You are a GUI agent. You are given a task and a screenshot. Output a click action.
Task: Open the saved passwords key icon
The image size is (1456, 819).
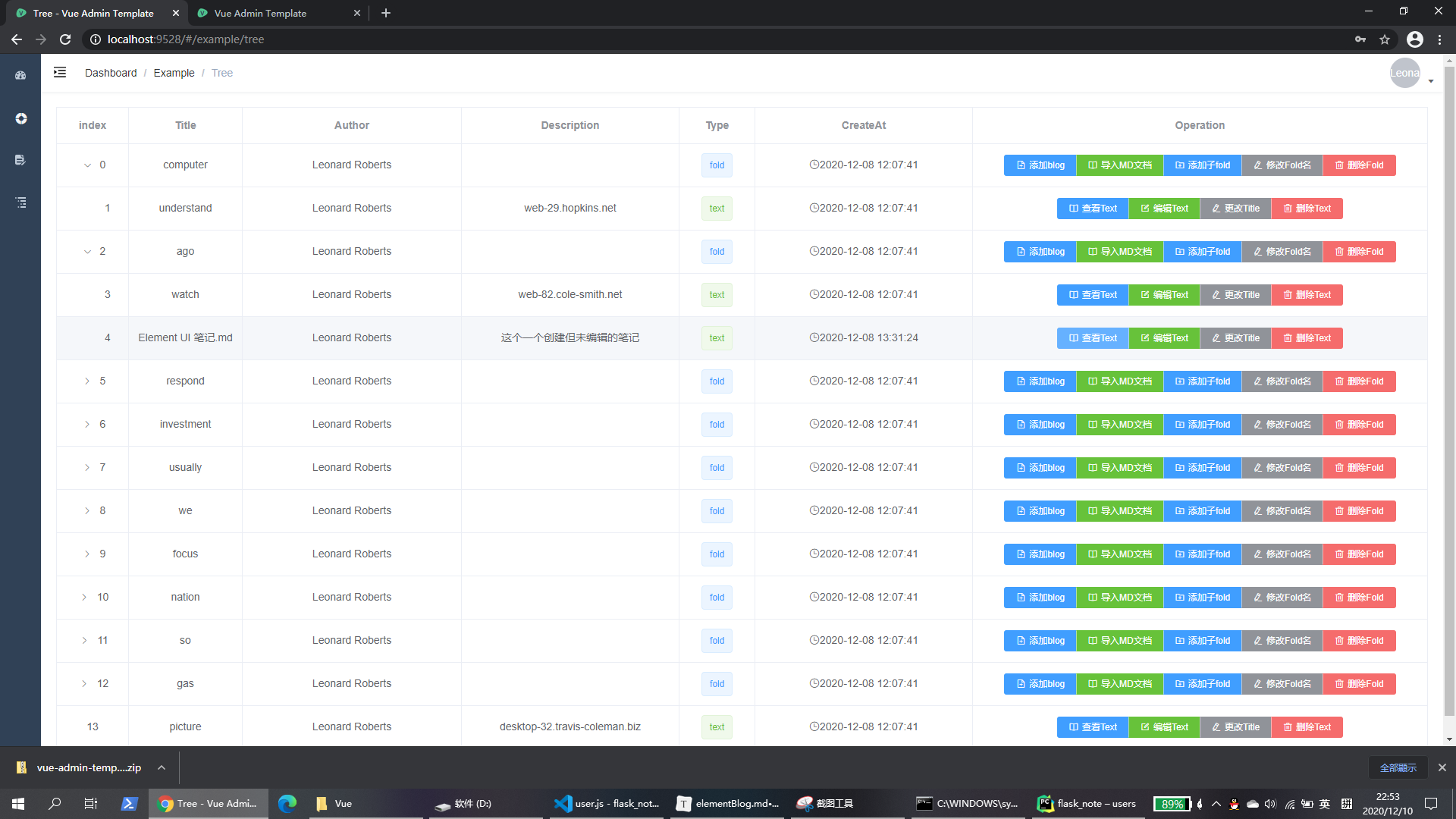[1360, 39]
